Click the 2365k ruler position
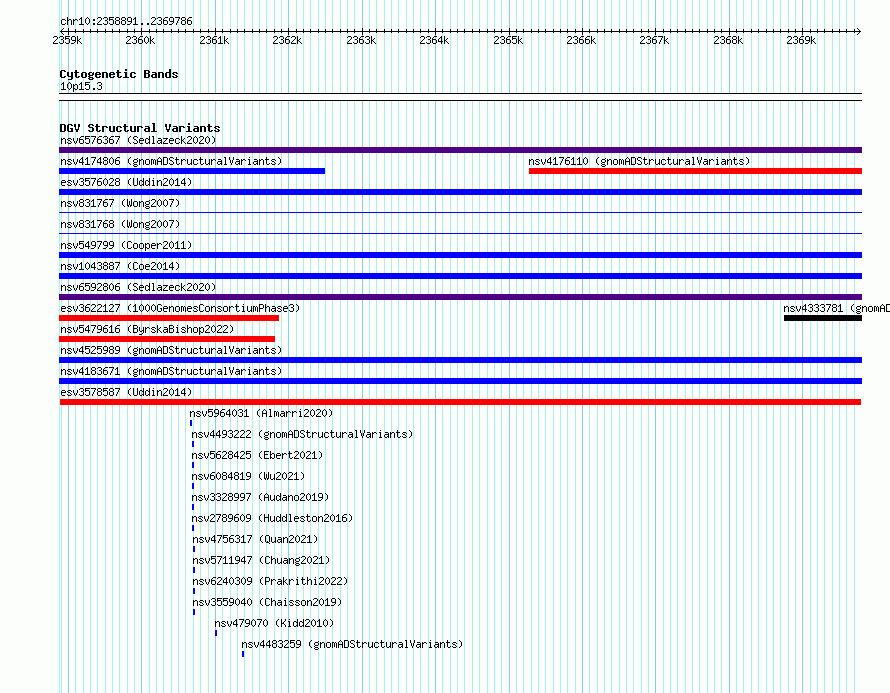 (508, 40)
